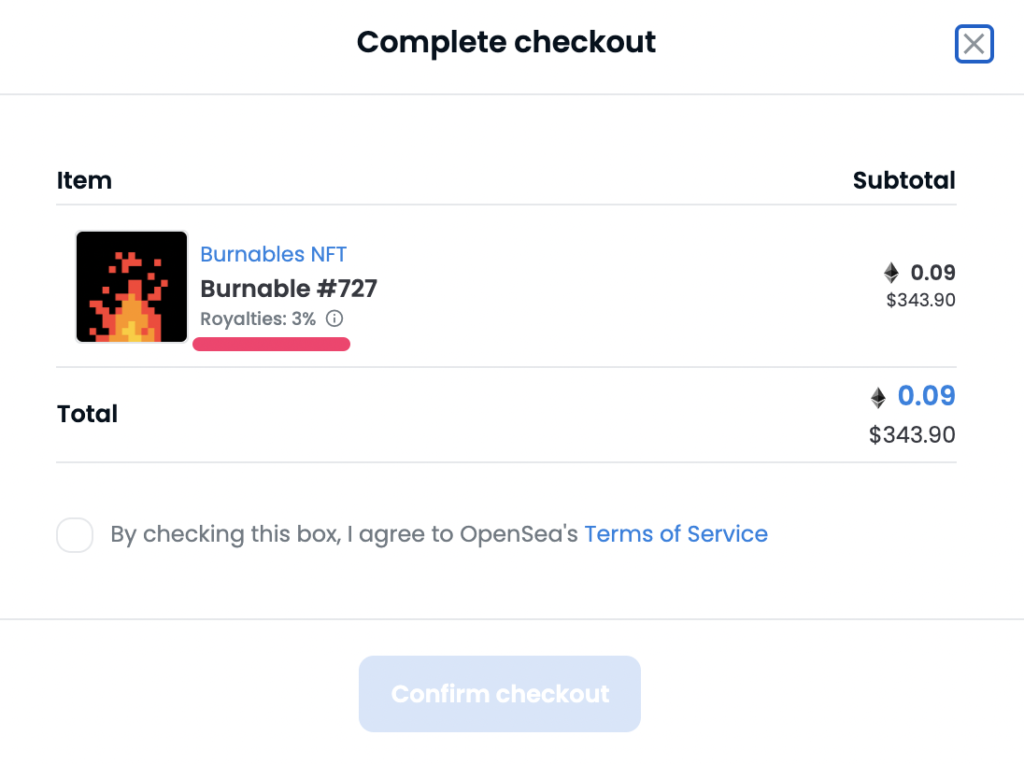
Task: Close the Complete checkout dialog
Action: coord(974,44)
